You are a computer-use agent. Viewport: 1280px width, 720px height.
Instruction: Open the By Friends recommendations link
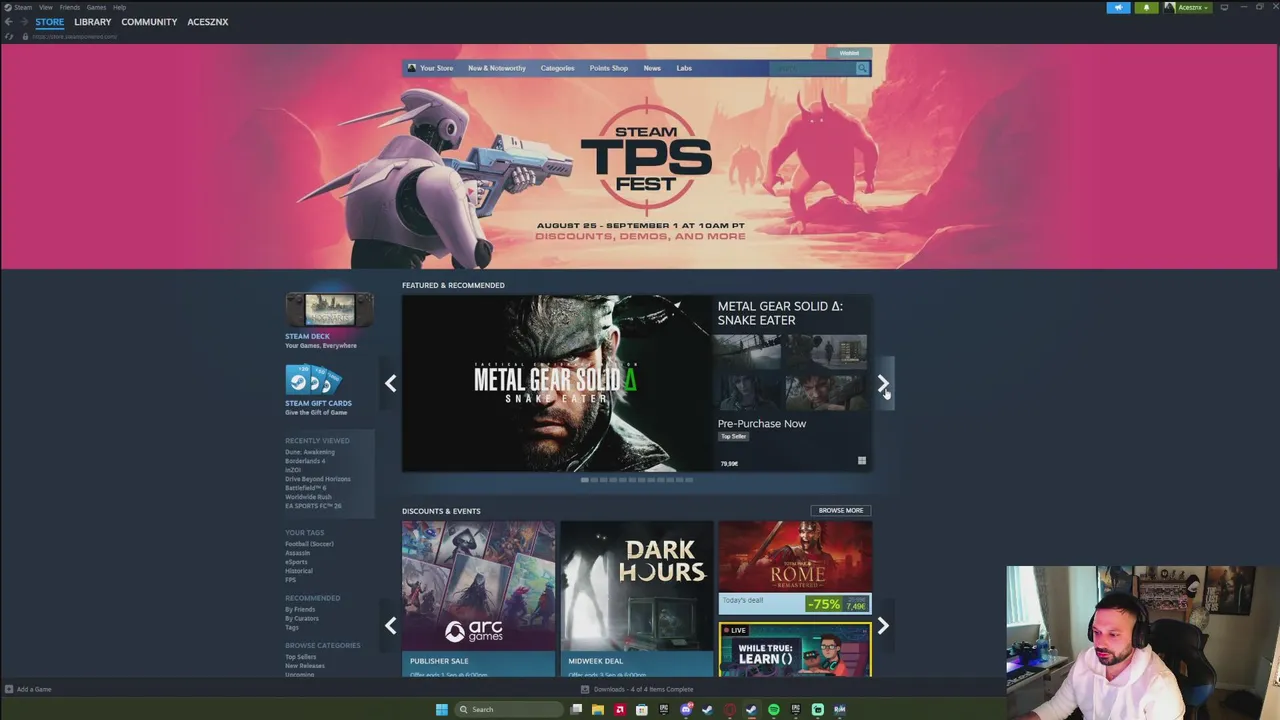point(300,609)
